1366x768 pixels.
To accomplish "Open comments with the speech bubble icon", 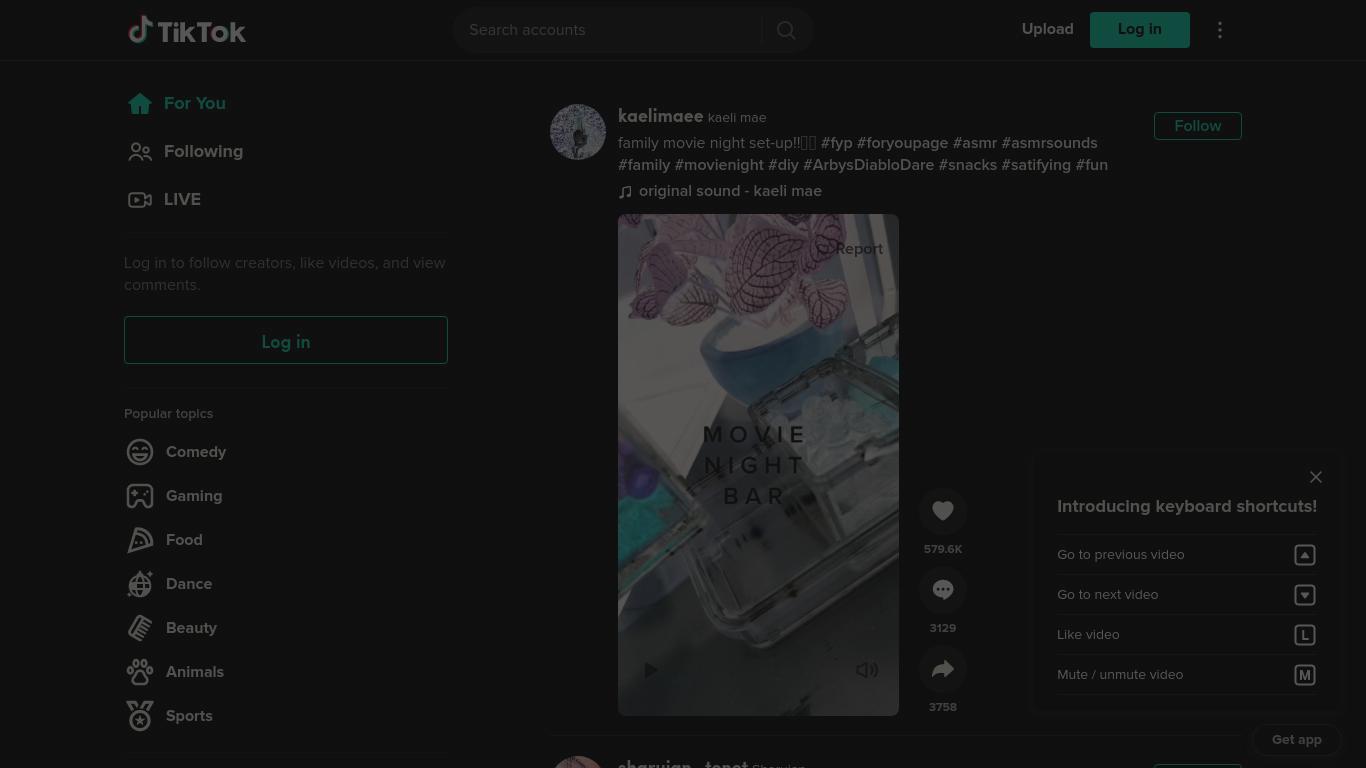I will [943, 590].
